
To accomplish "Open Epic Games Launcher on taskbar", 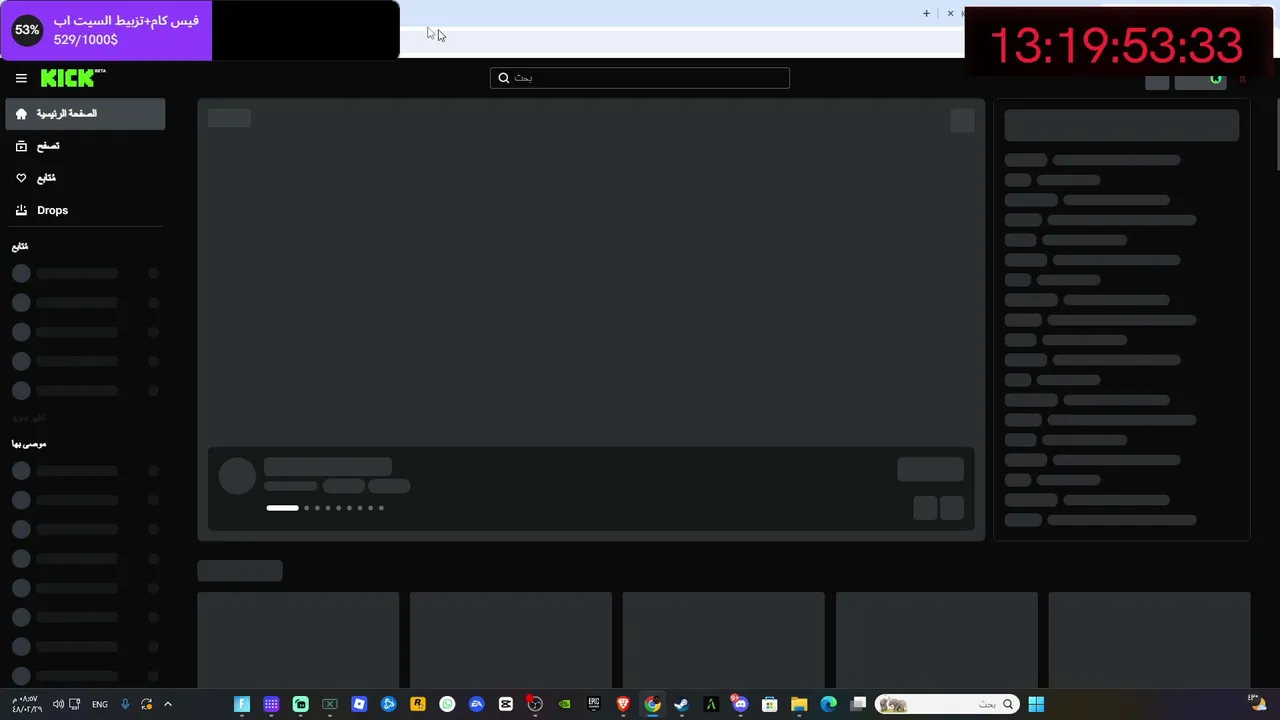I will tap(594, 704).
